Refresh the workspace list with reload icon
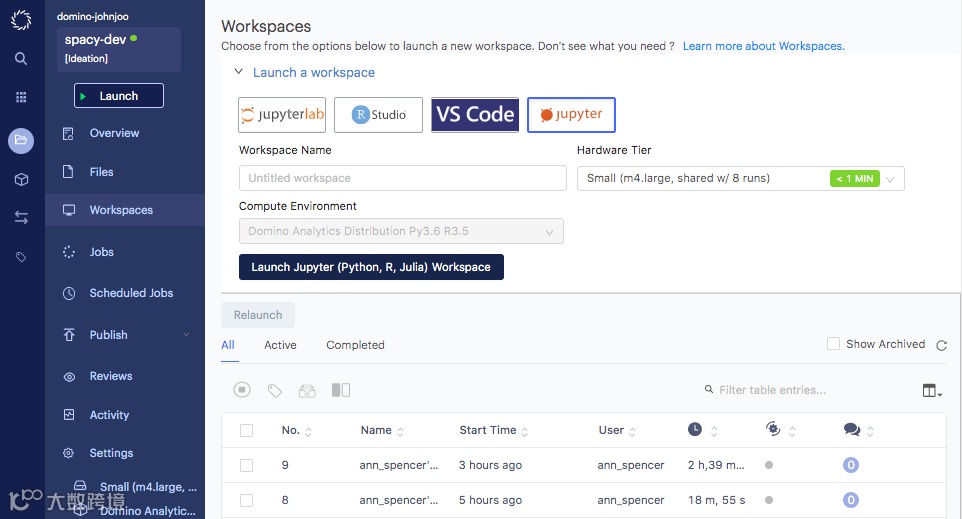This screenshot has height=519, width=962. [942, 345]
